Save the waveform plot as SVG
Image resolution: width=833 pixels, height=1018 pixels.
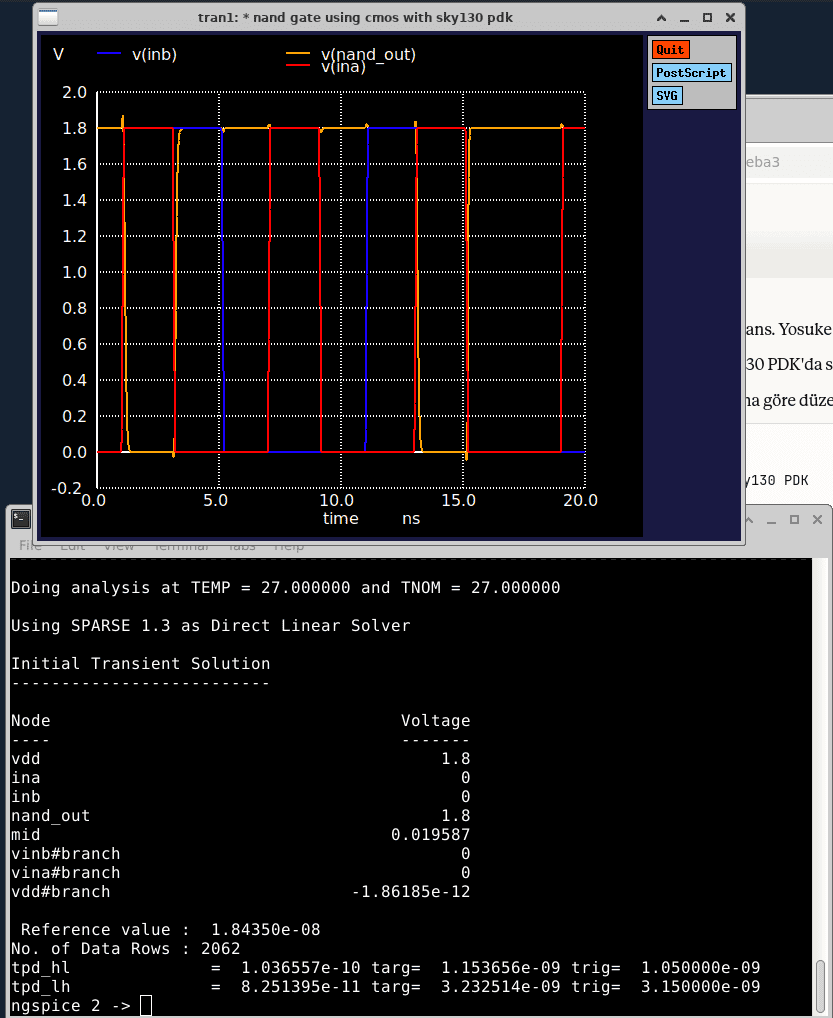pos(666,96)
